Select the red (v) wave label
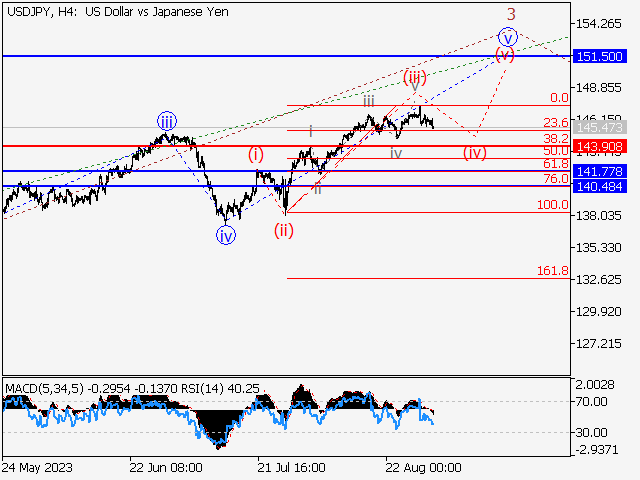This screenshot has width=640, height=480. tap(504, 54)
